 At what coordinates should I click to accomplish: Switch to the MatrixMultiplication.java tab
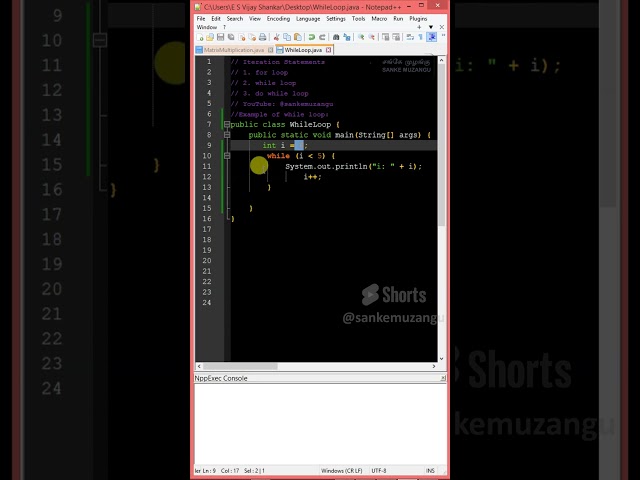click(x=234, y=49)
